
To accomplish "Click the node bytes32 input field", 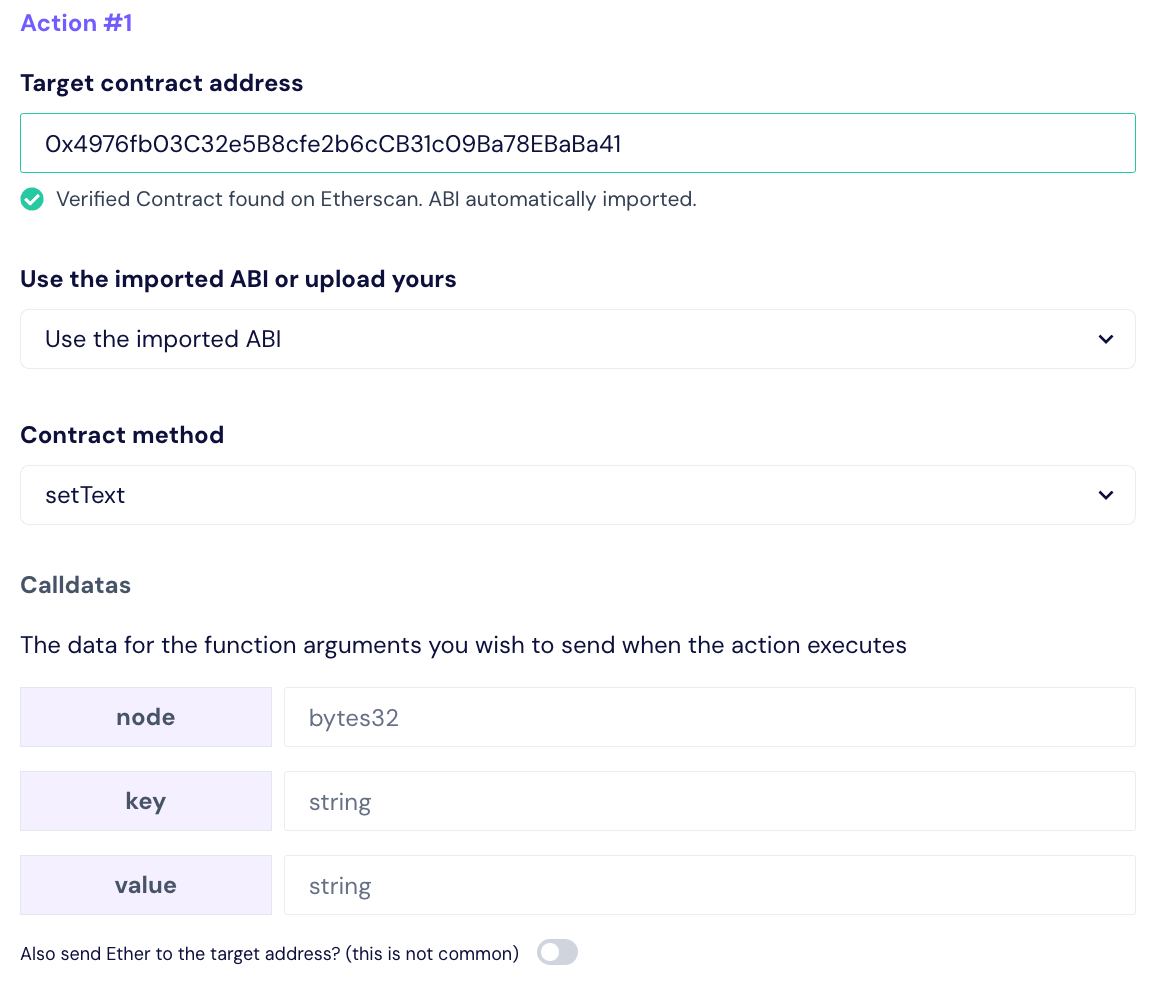I will click(709, 717).
